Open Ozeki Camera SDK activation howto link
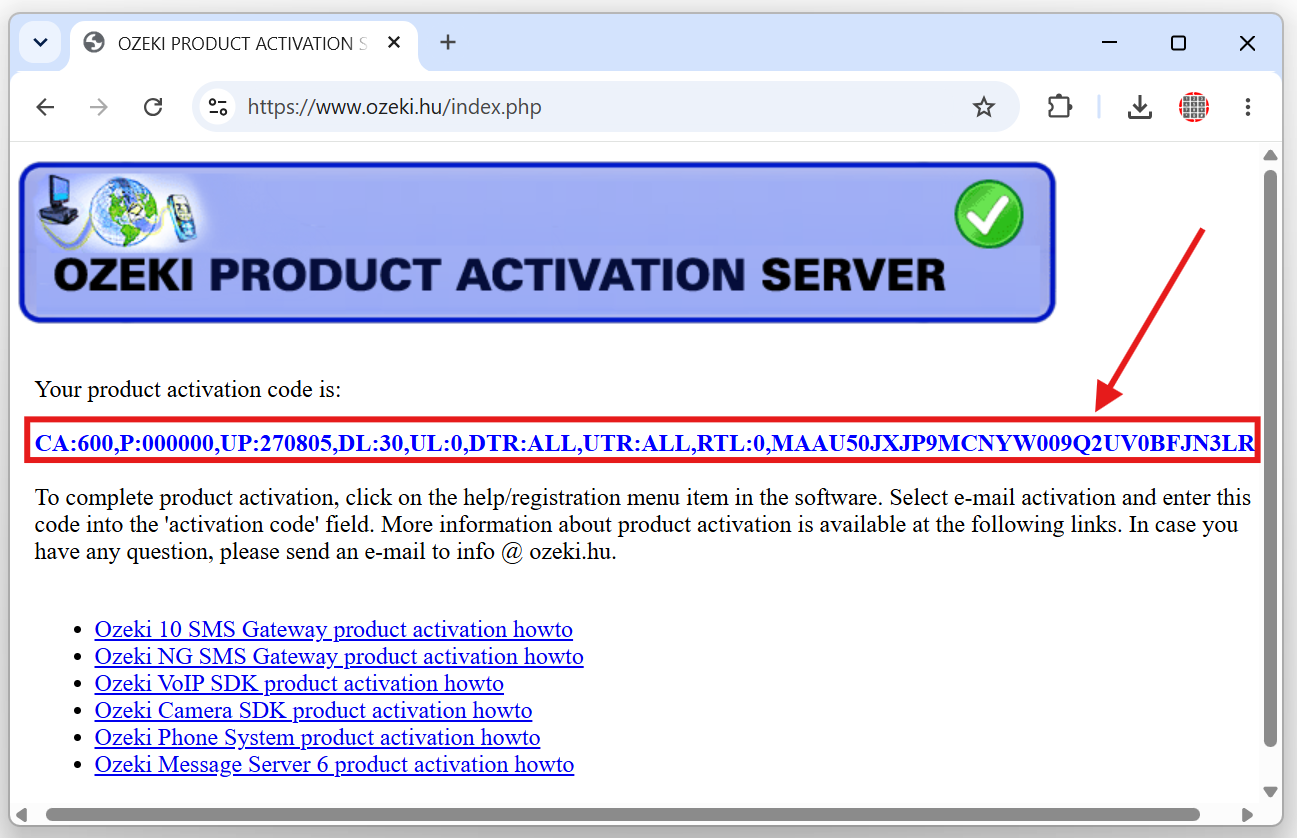 (x=313, y=711)
